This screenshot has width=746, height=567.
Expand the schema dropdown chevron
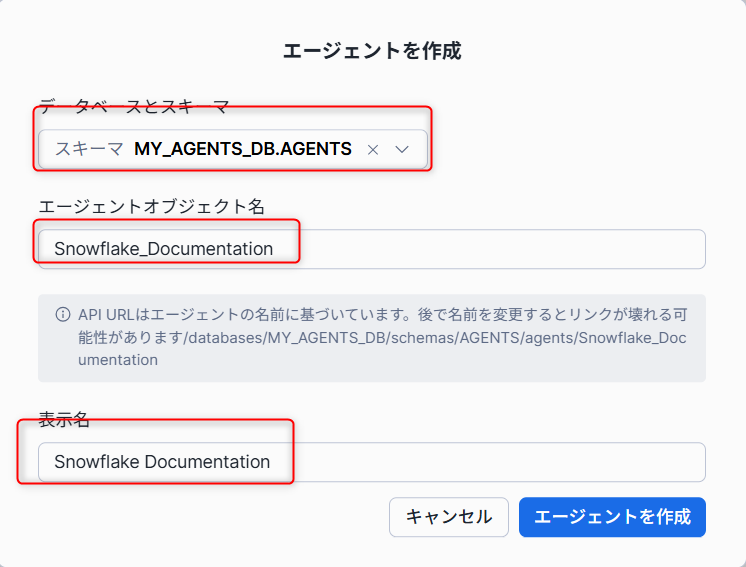403,149
